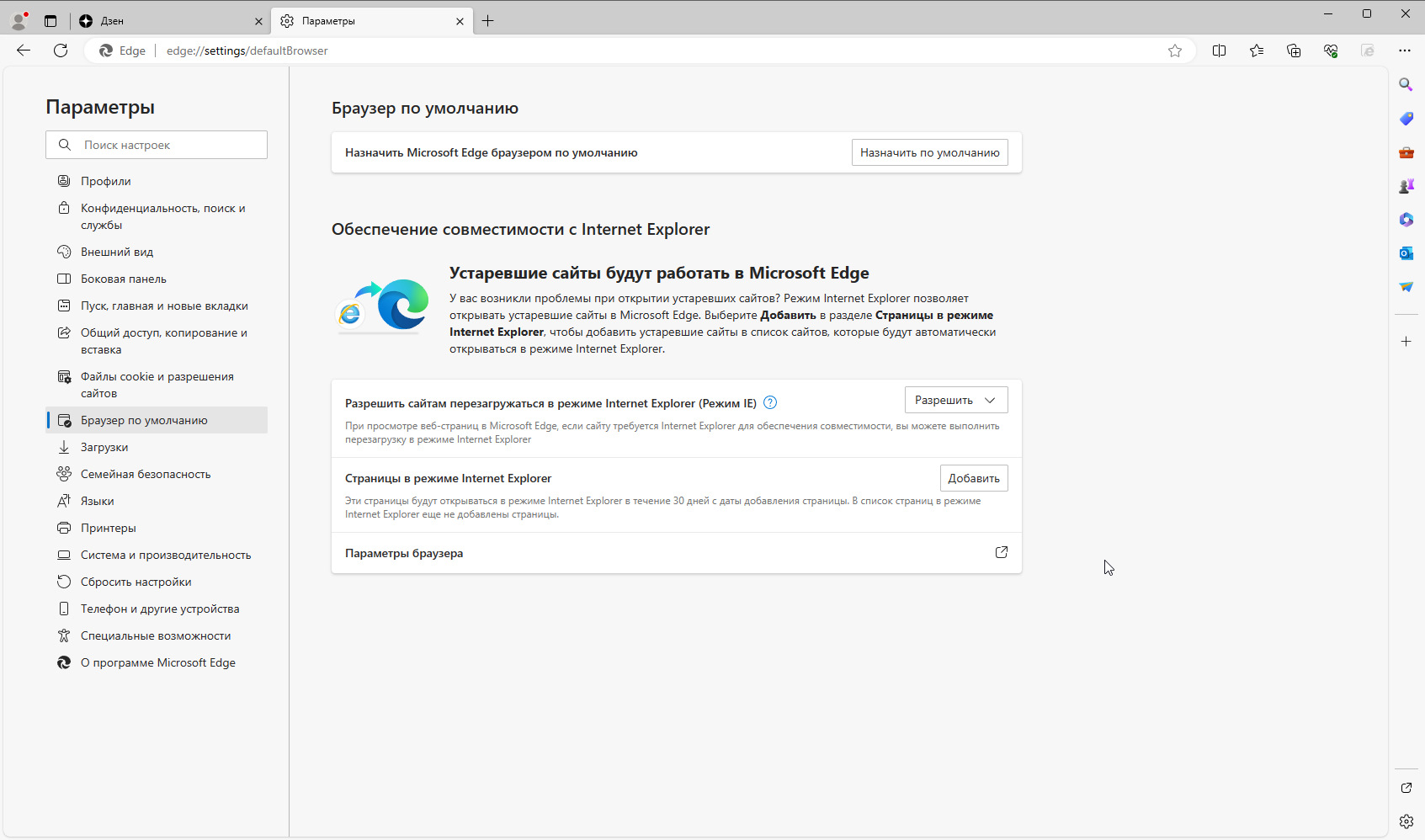Select Браузер по умолчанию in sidebar
This screenshot has height=840, width=1425.
(x=157, y=420)
